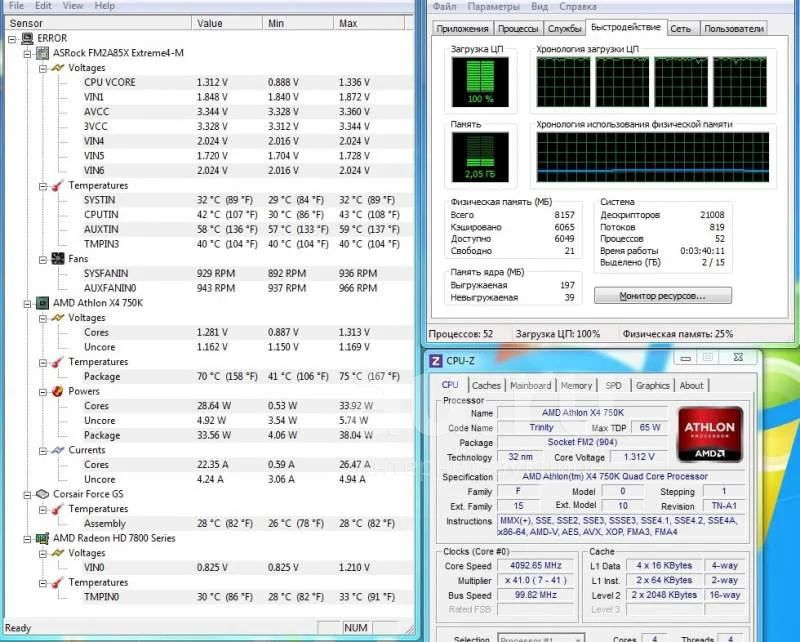This screenshot has width=800, height=642.
Task: Click the Память 2,05 ГБ usage meter
Action: click(480, 157)
